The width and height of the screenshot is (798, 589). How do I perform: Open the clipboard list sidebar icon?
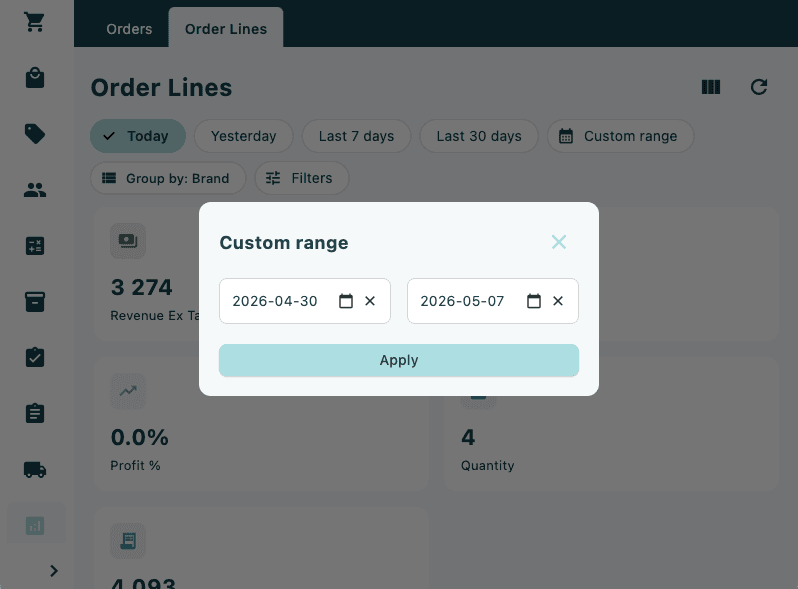coord(35,413)
